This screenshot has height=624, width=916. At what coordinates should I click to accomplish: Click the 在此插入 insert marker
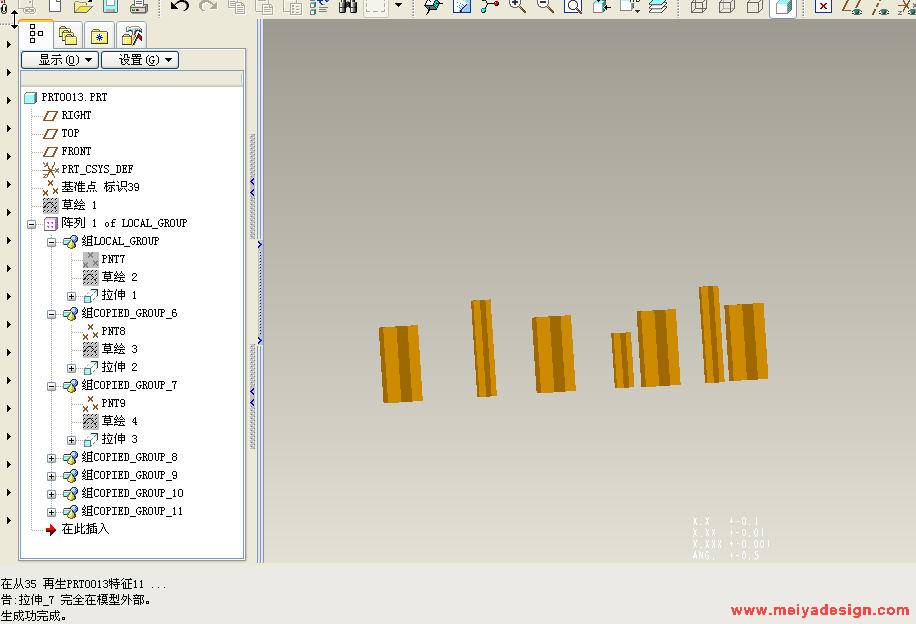[84, 529]
